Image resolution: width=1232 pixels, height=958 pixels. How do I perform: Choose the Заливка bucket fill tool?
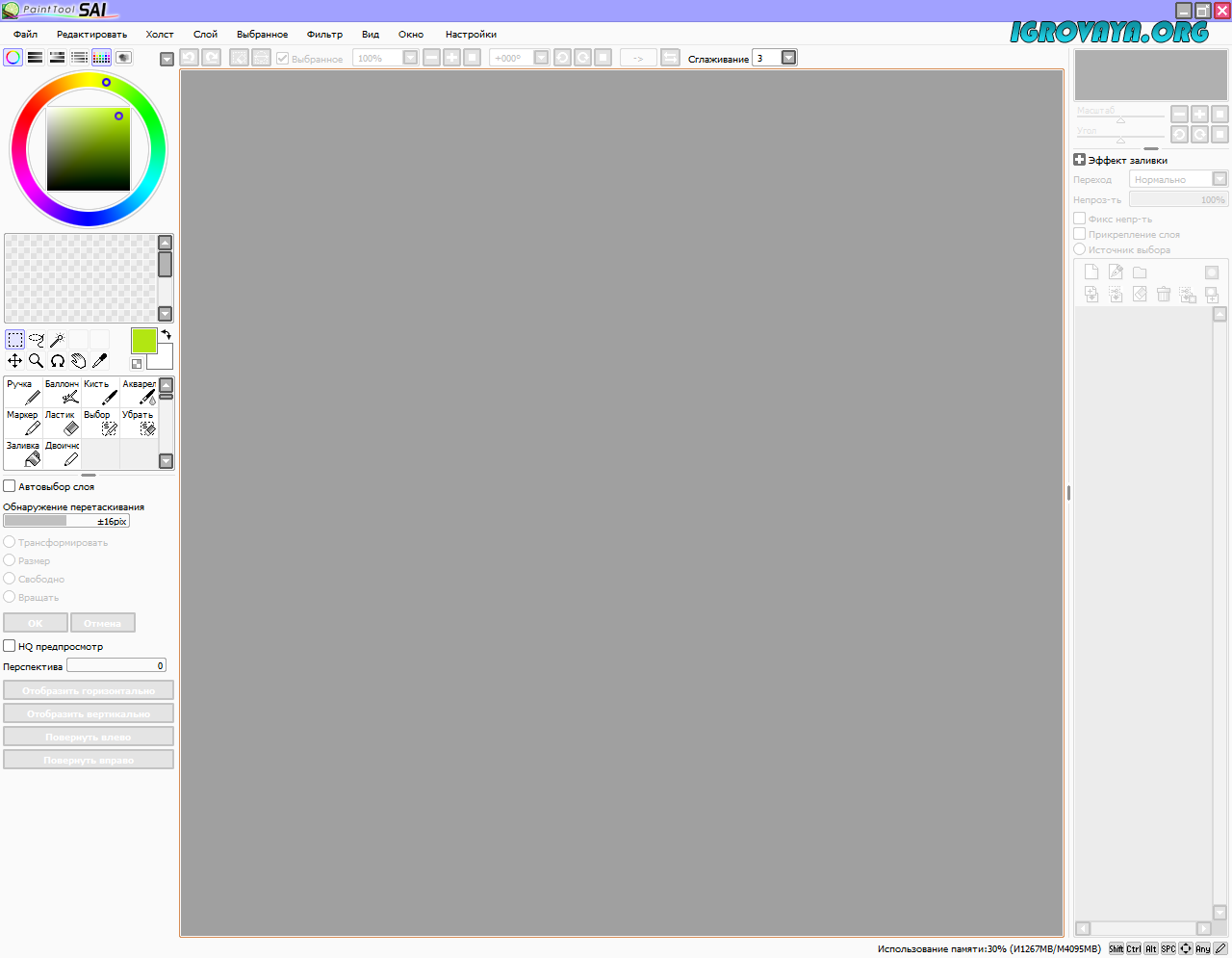(x=23, y=453)
